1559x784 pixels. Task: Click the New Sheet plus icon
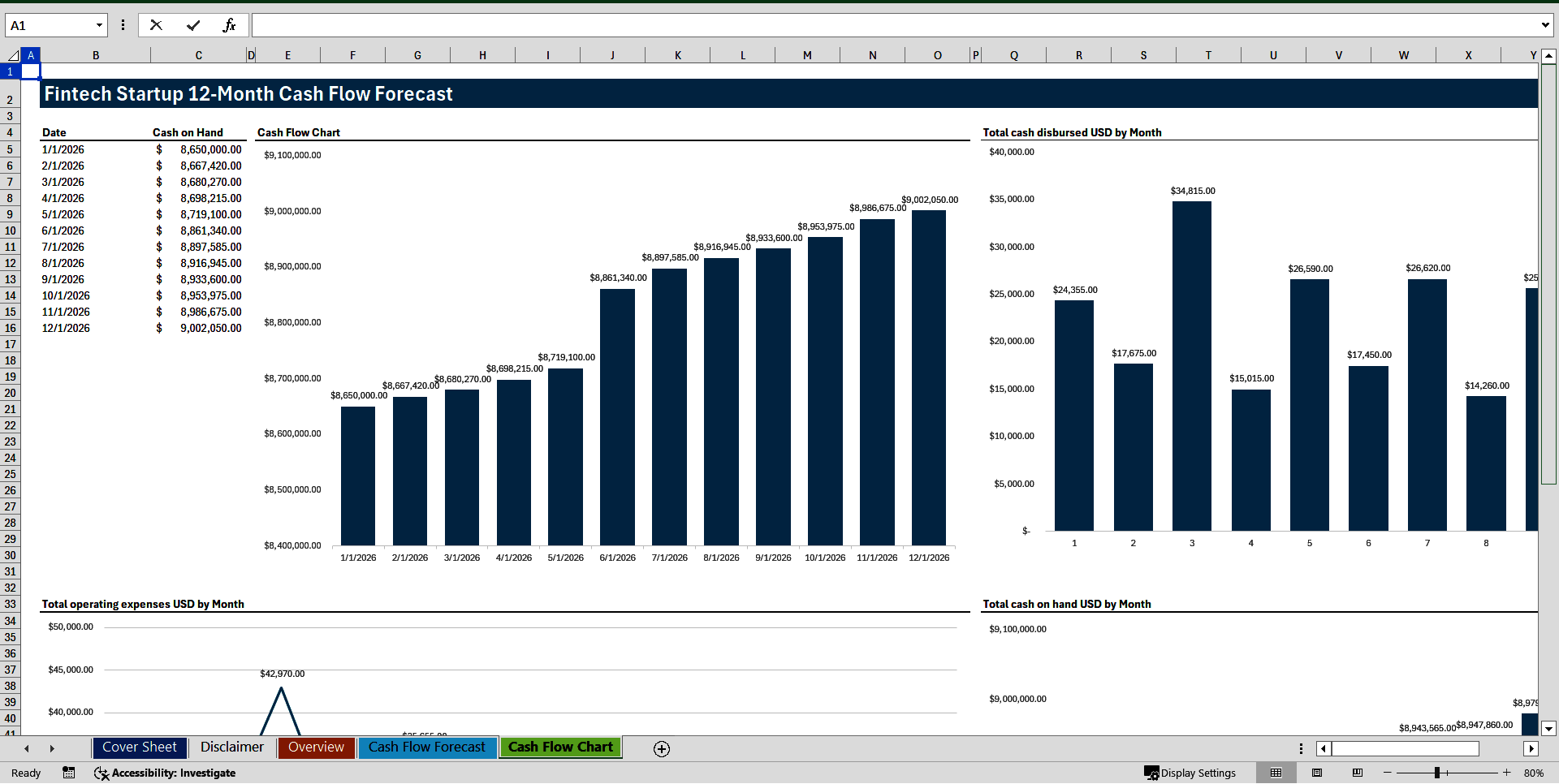coord(661,748)
